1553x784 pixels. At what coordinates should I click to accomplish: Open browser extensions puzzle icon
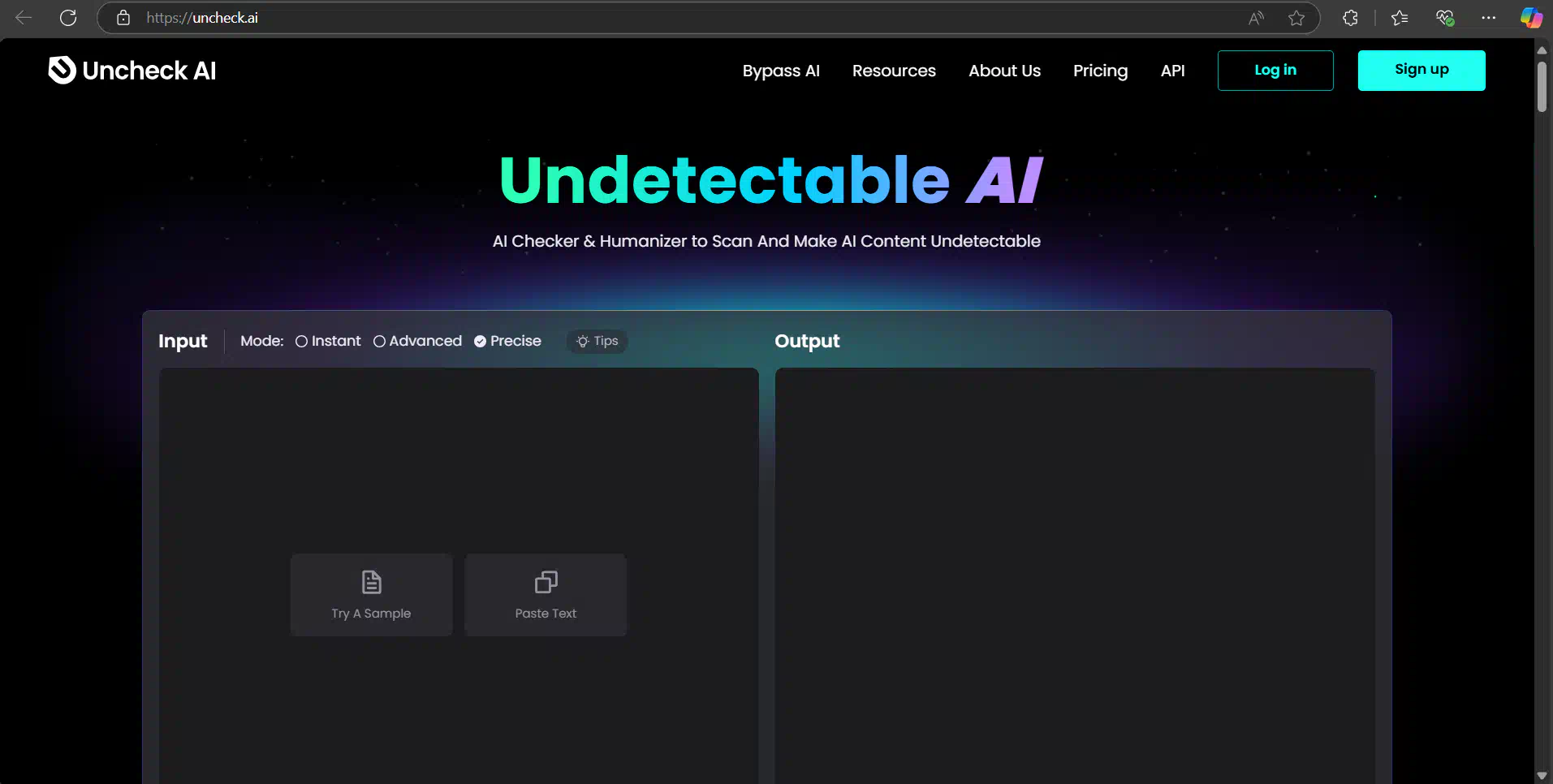[x=1350, y=18]
